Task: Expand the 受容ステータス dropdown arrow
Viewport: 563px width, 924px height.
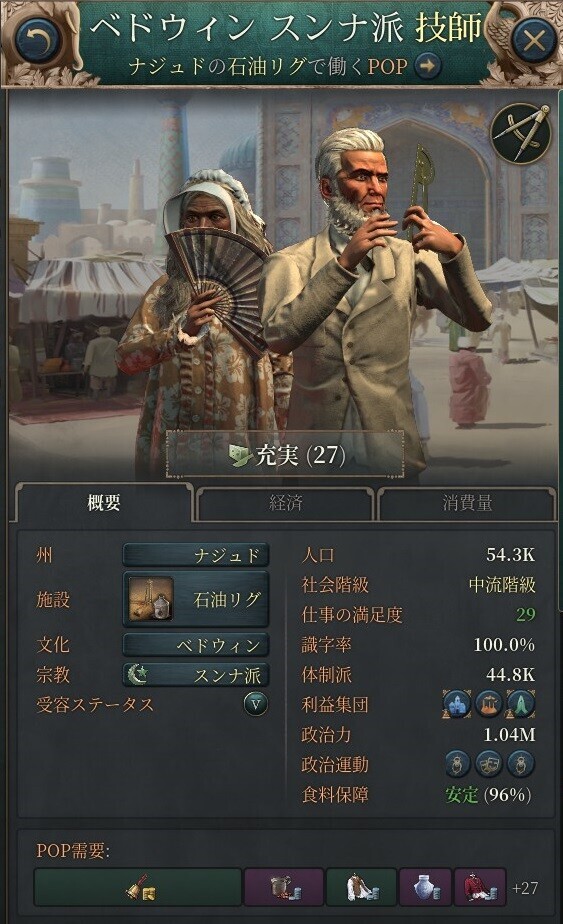Action: click(256, 704)
